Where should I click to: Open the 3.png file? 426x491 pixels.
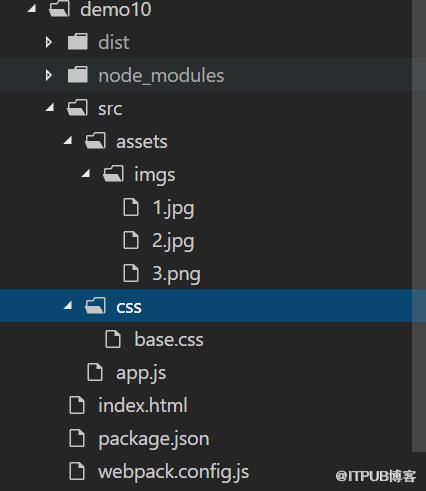point(177,274)
